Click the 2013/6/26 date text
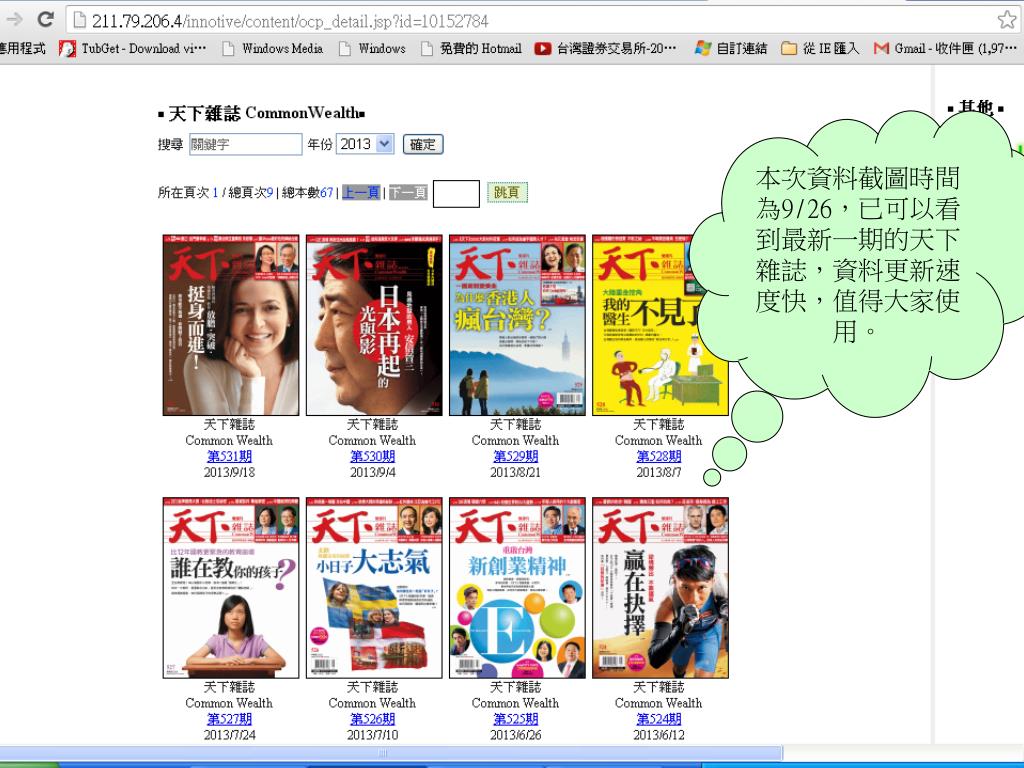This screenshot has width=1024, height=768. point(515,735)
